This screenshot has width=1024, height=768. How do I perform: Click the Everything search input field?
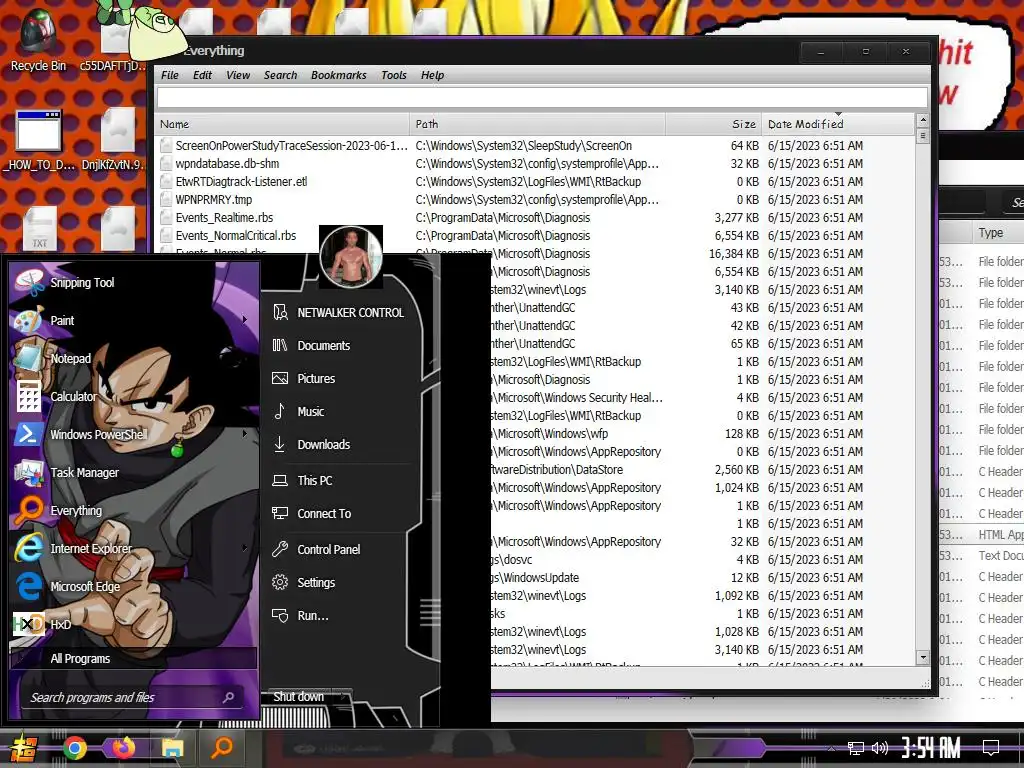(x=542, y=98)
